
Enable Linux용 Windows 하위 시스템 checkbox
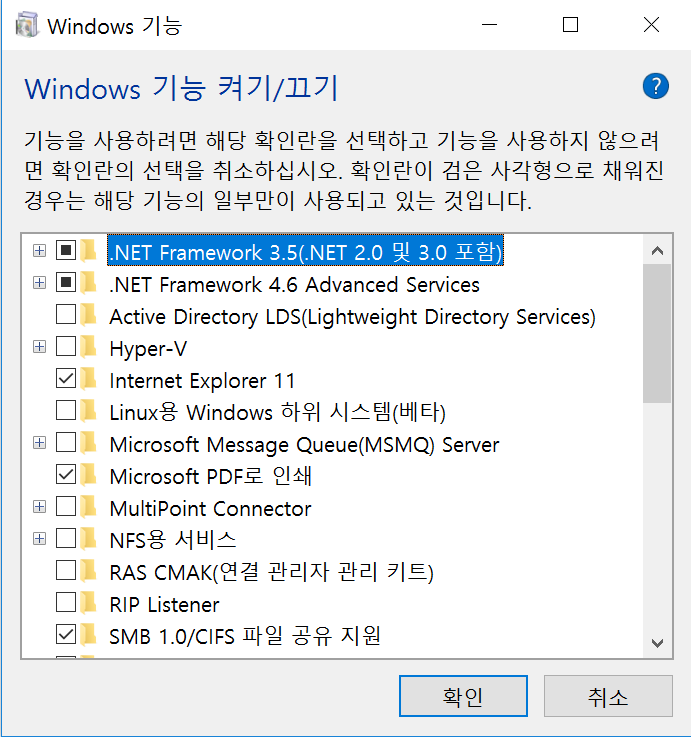(66, 410)
